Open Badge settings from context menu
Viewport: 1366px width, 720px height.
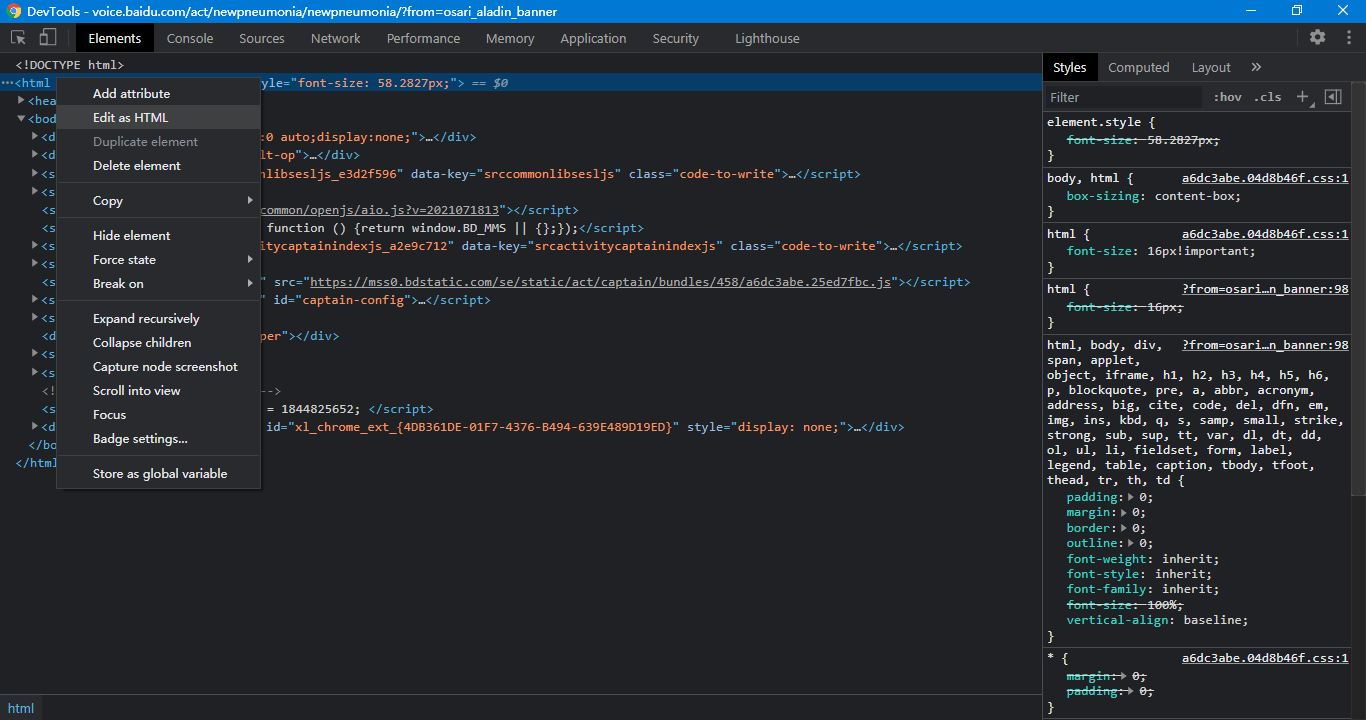tap(158, 438)
